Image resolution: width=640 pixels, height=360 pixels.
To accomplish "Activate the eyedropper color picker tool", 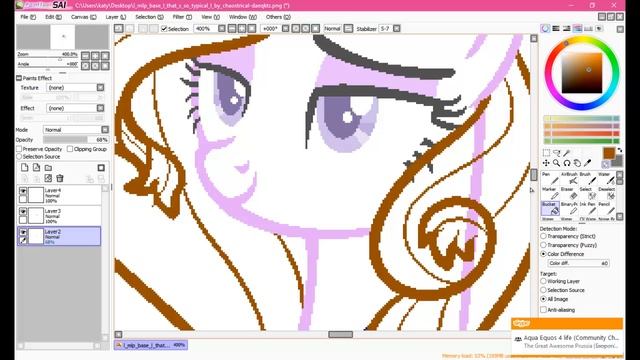I will point(588,163).
